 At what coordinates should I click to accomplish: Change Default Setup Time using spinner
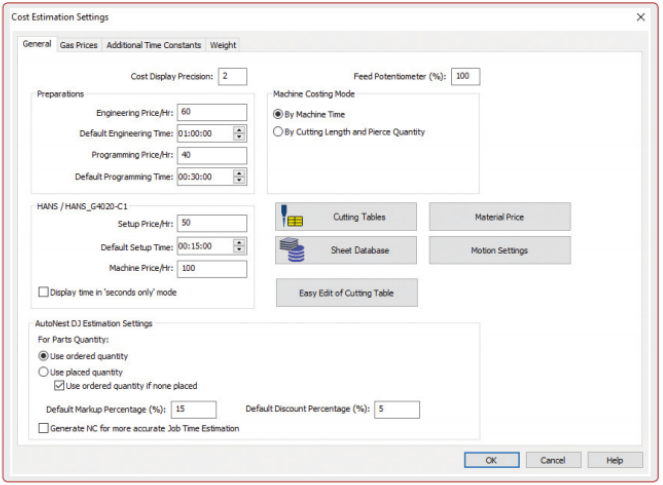point(239,246)
